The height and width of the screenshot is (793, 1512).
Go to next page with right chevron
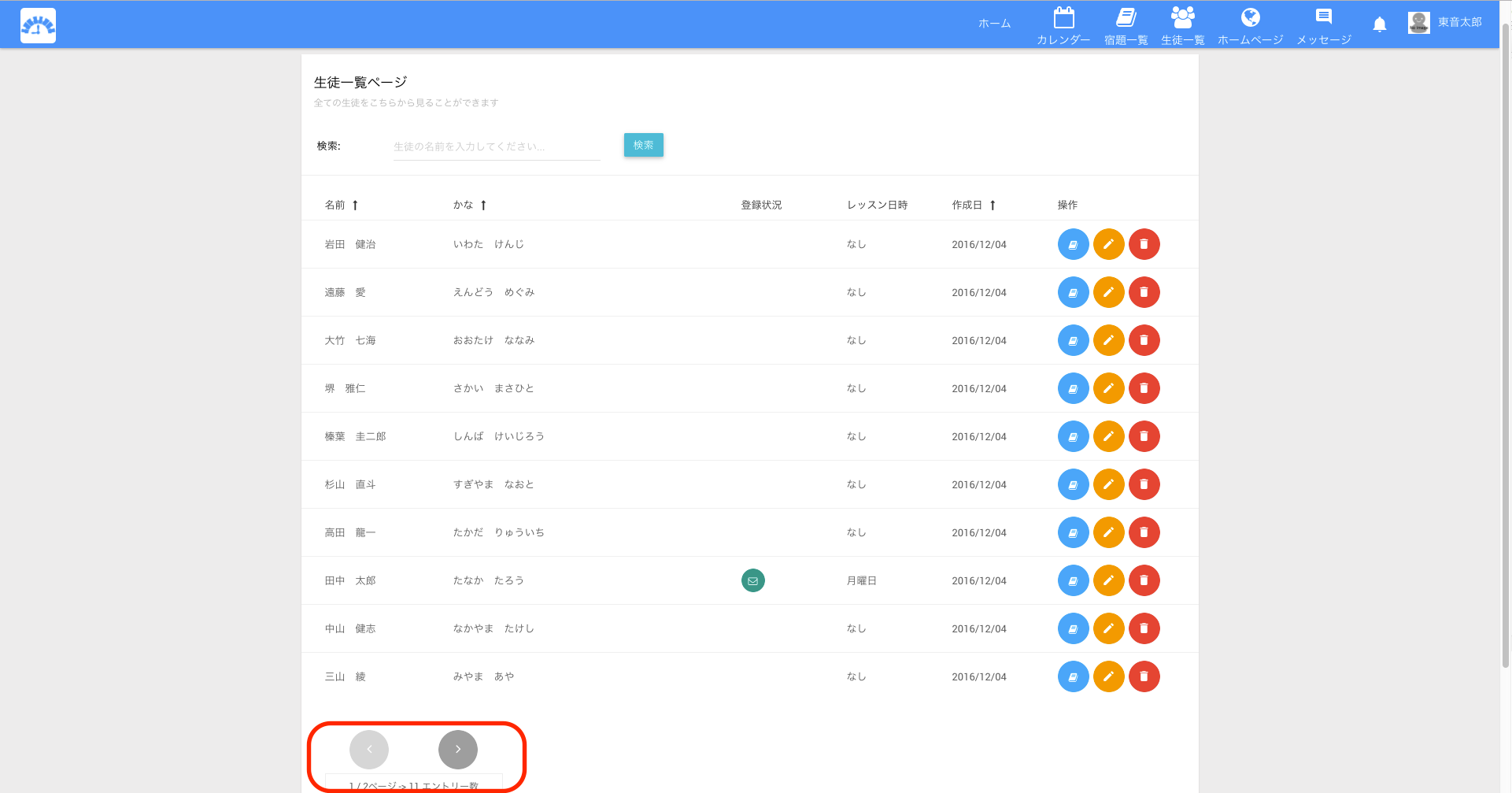click(x=457, y=749)
